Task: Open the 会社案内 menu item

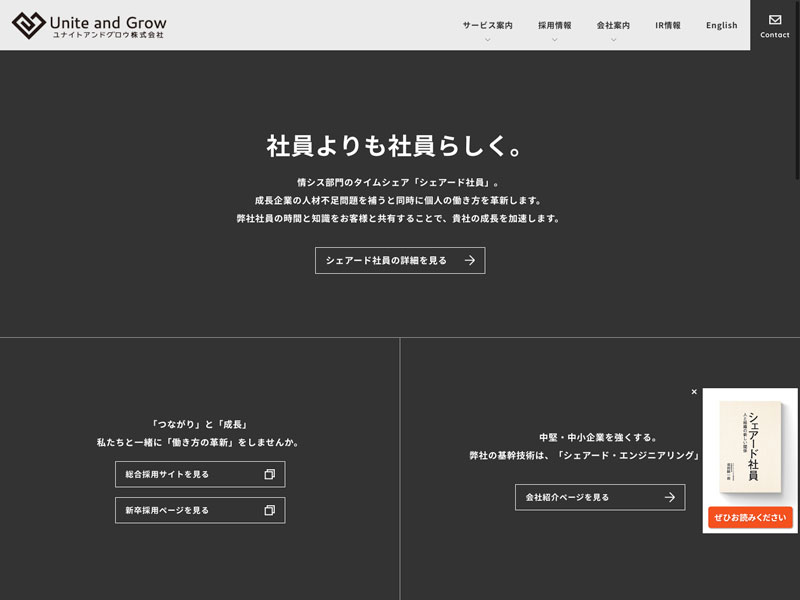Action: [x=613, y=25]
